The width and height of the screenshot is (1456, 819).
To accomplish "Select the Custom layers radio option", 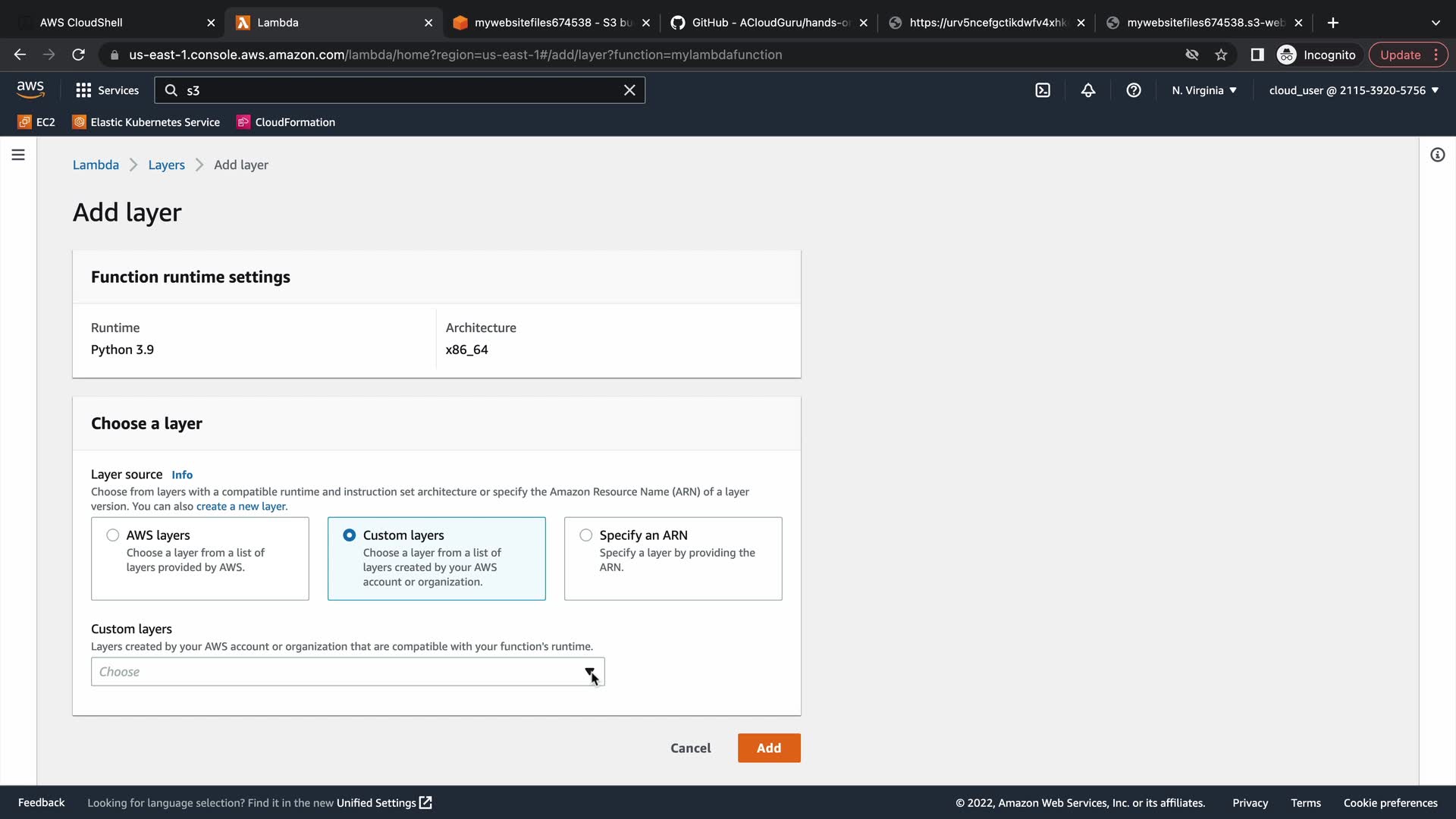I will coord(350,535).
